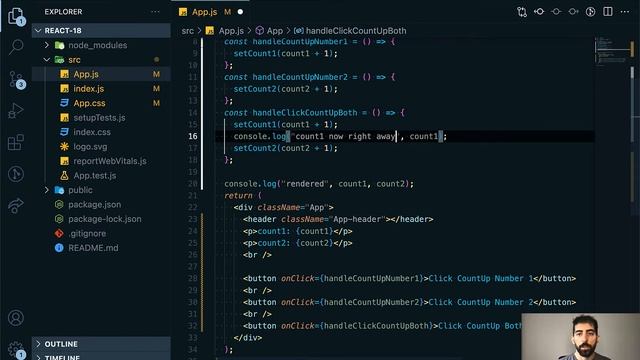Open the Explorer view icon

point(16,16)
